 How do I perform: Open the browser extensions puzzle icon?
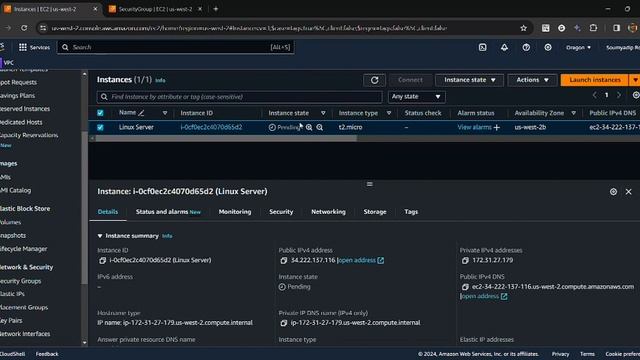[x=593, y=28]
